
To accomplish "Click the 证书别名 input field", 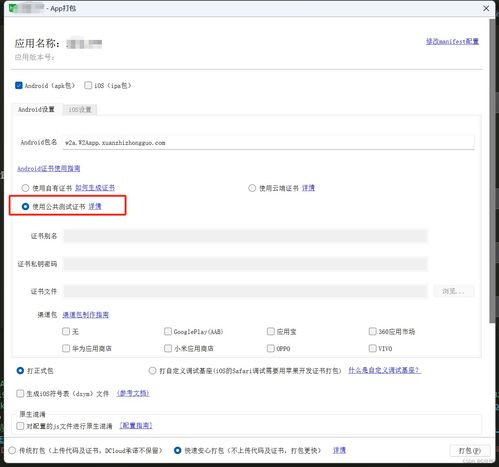I will pyautogui.click(x=245, y=236).
